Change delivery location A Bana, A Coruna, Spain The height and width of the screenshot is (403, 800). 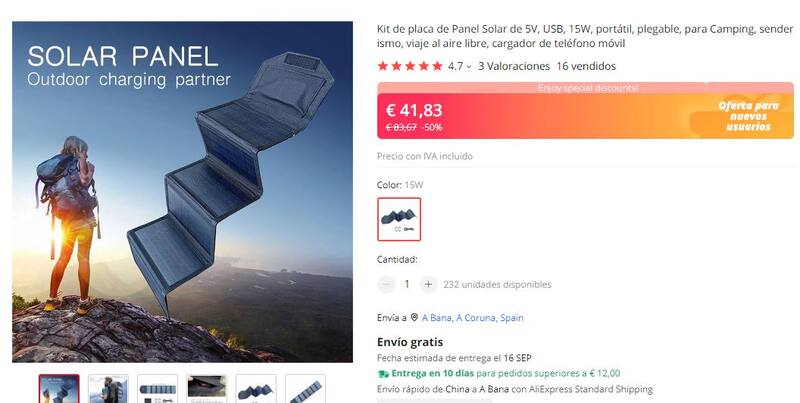[x=472, y=318]
